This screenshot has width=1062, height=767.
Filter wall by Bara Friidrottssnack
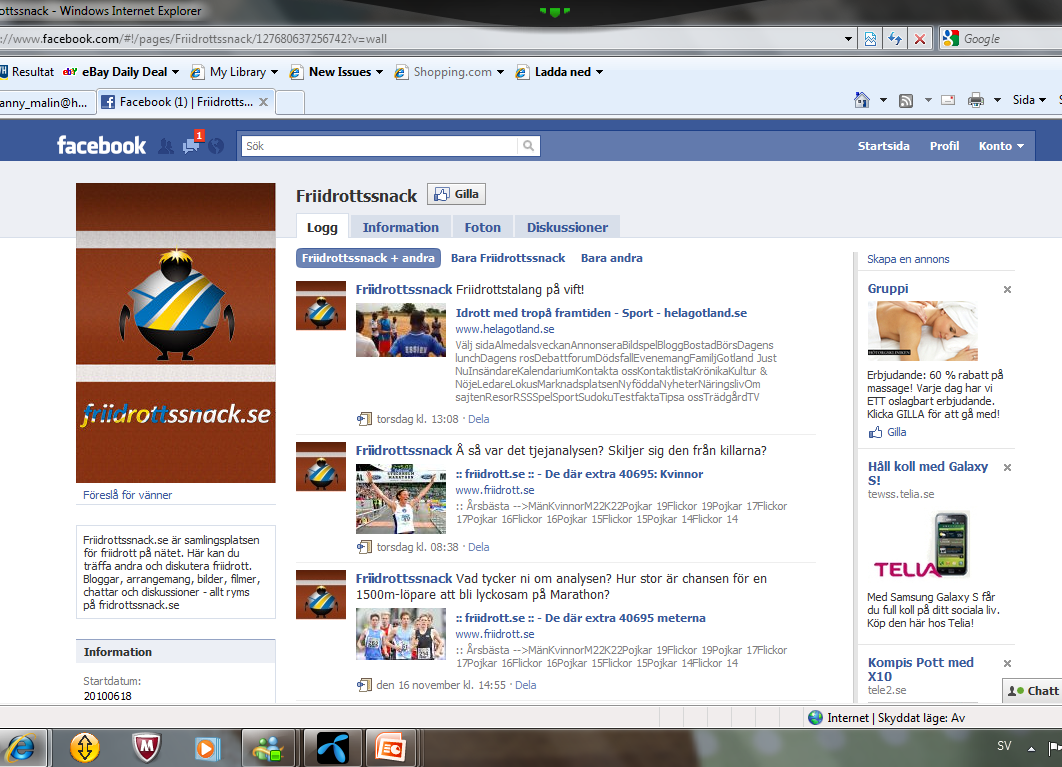point(508,258)
